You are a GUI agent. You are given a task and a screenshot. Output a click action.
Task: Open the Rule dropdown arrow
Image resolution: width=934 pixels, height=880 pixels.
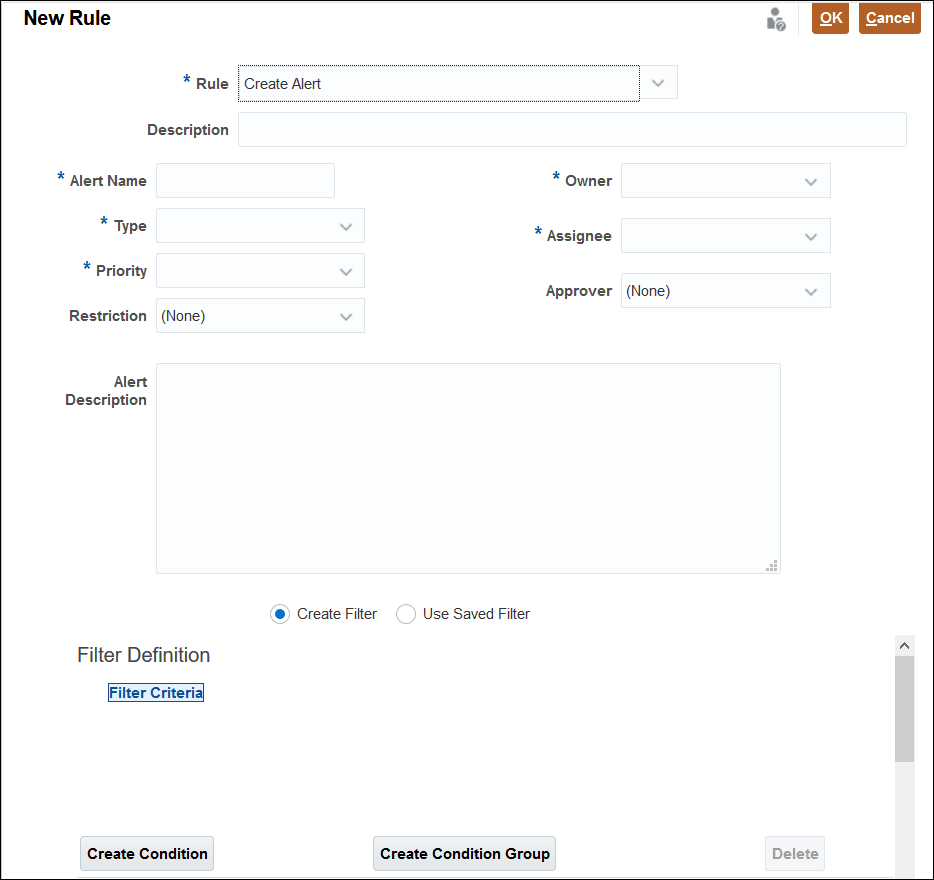[x=658, y=83]
